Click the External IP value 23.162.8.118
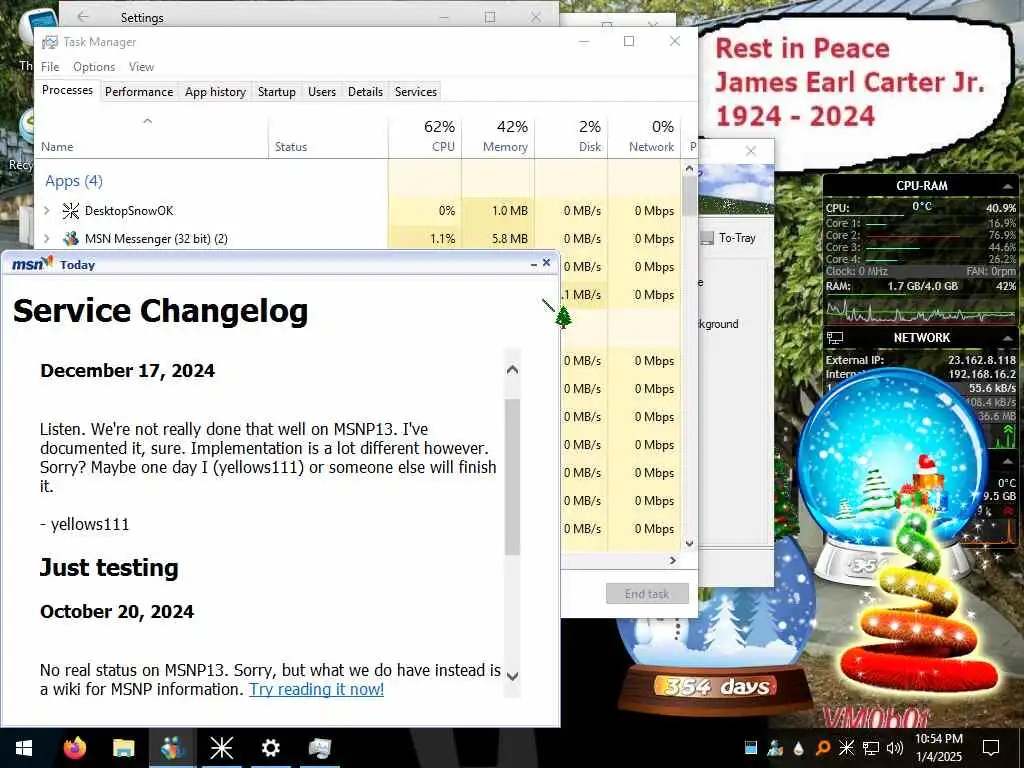 982,360
